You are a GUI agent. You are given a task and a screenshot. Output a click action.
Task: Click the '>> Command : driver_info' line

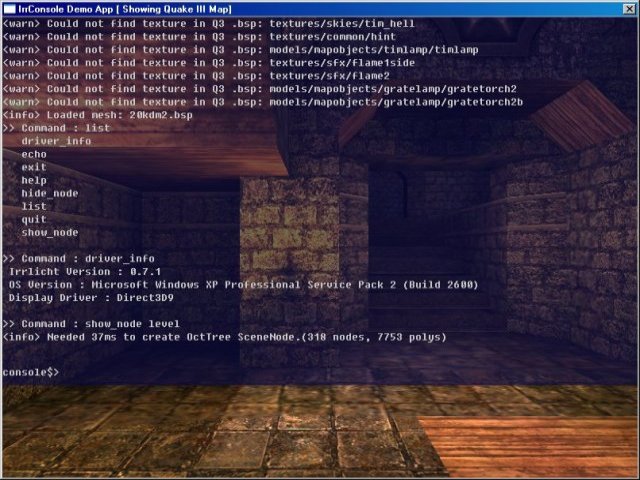click(79, 259)
